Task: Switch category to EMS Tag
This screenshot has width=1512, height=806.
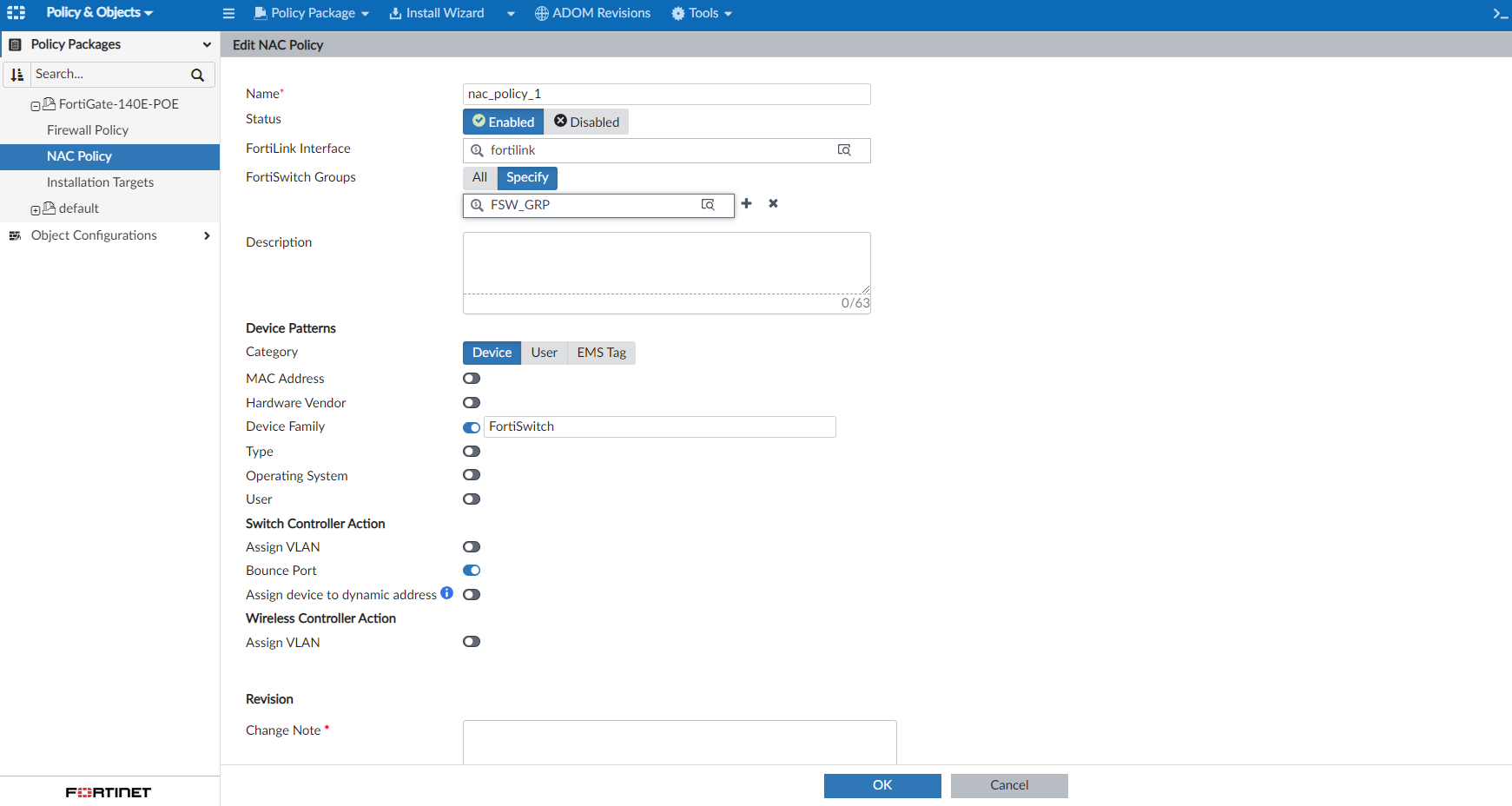Action: 602,353
